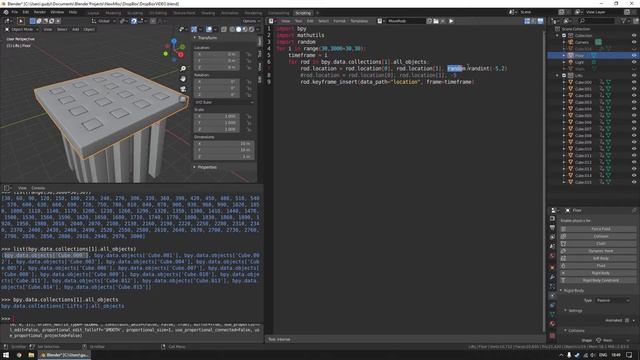Image resolution: width=640 pixels, height=360 pixels.
Task: Open the Window menu
Action: (x=57, y=12)
